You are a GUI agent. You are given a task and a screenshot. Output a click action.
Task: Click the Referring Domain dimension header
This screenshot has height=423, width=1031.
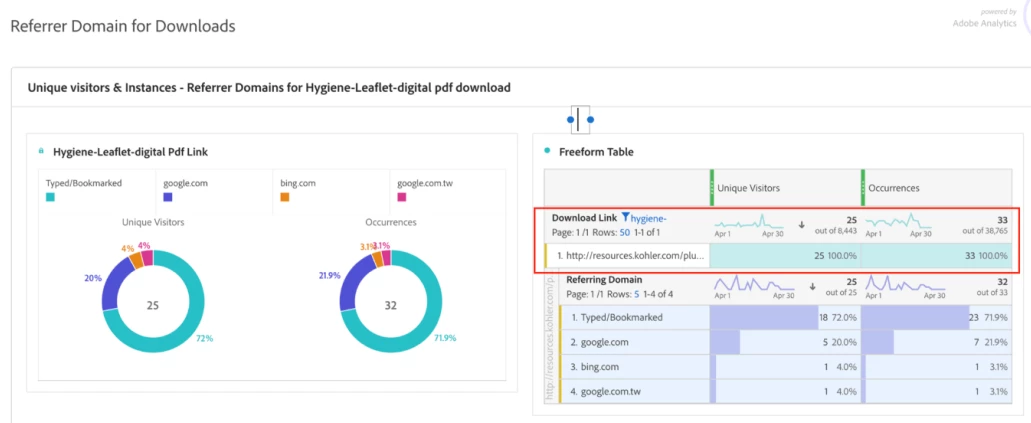[603, 280]
